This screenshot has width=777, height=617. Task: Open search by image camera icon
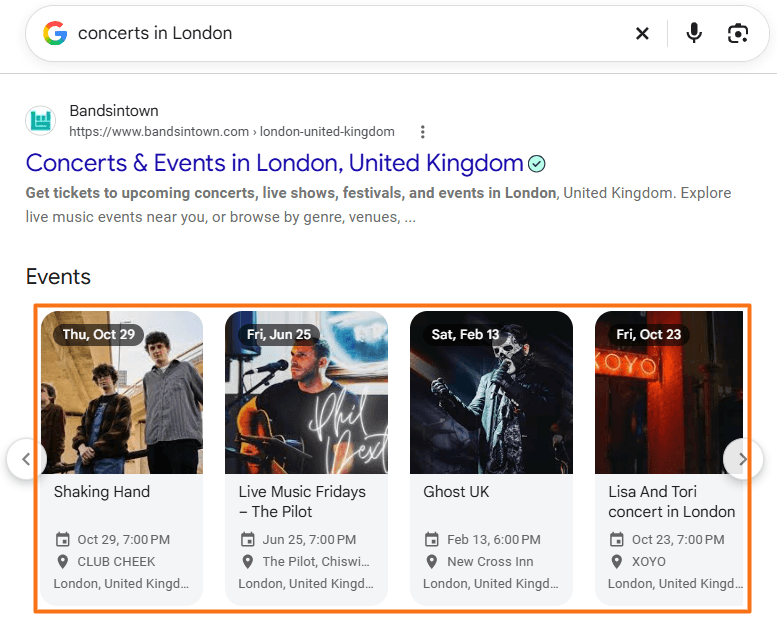tap(738, 34)
